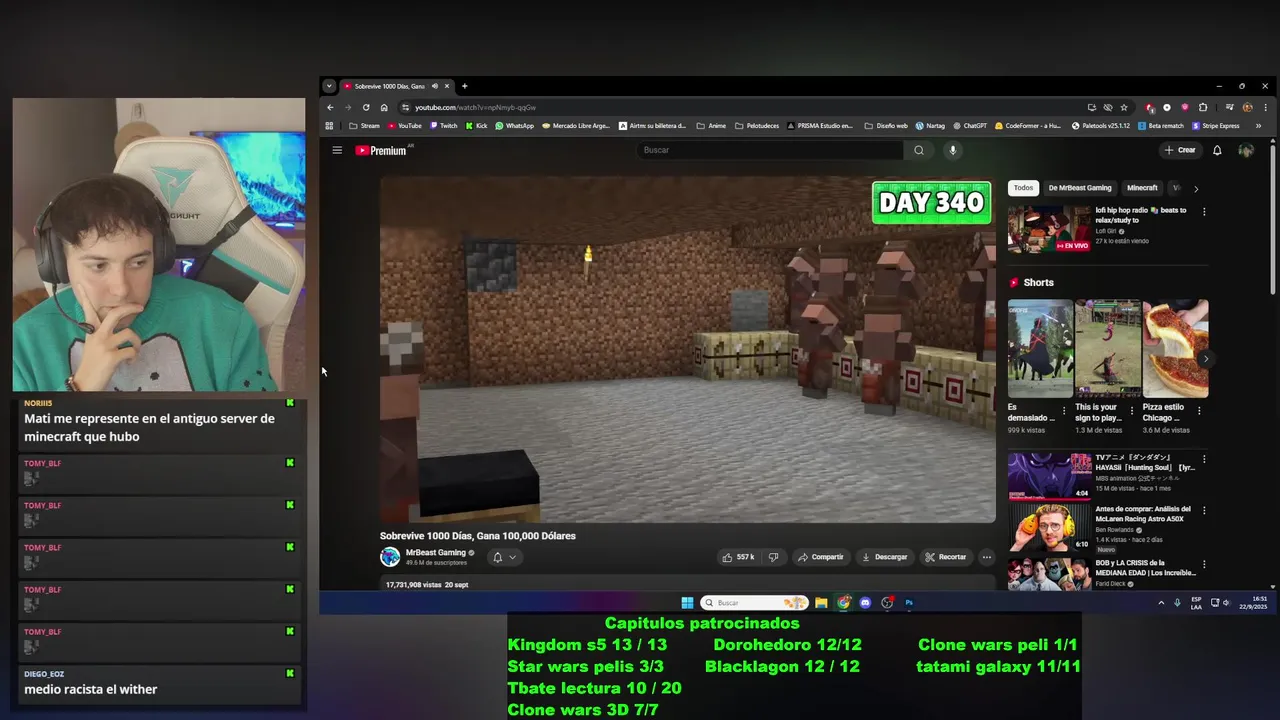
Task: Show more bookmarks with double chevron
Action: coord(1258,126)
